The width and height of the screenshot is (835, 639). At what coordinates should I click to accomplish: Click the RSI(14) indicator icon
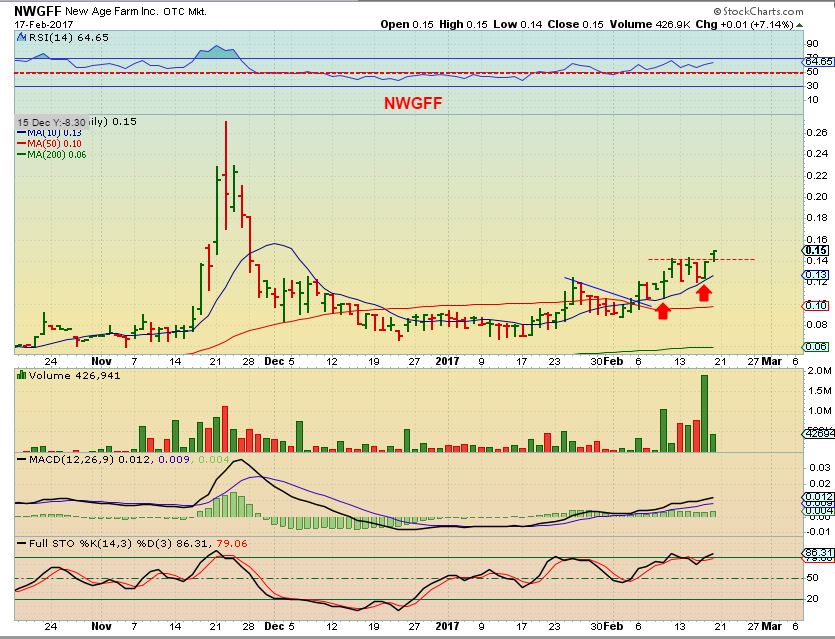tap(21, 37)
